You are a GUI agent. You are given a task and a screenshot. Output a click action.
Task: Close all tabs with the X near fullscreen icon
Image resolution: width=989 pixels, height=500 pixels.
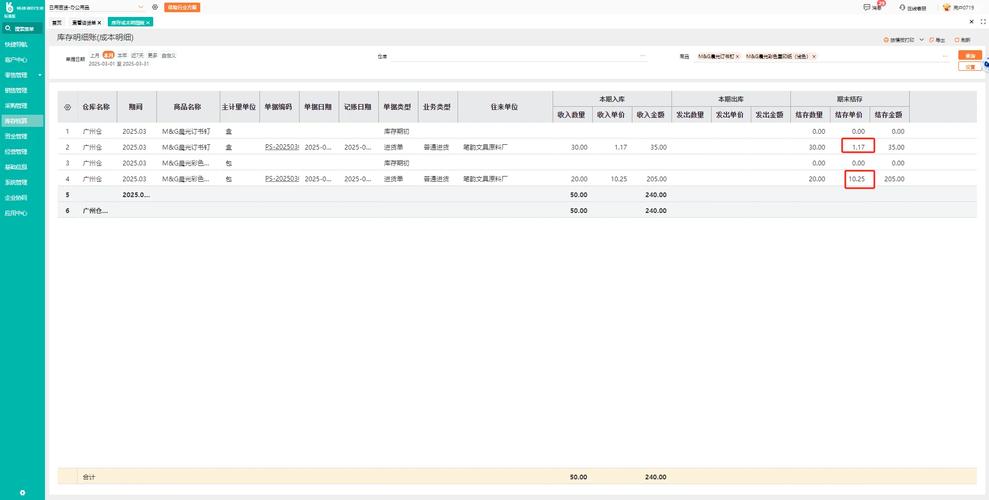(x=971, y=22)
